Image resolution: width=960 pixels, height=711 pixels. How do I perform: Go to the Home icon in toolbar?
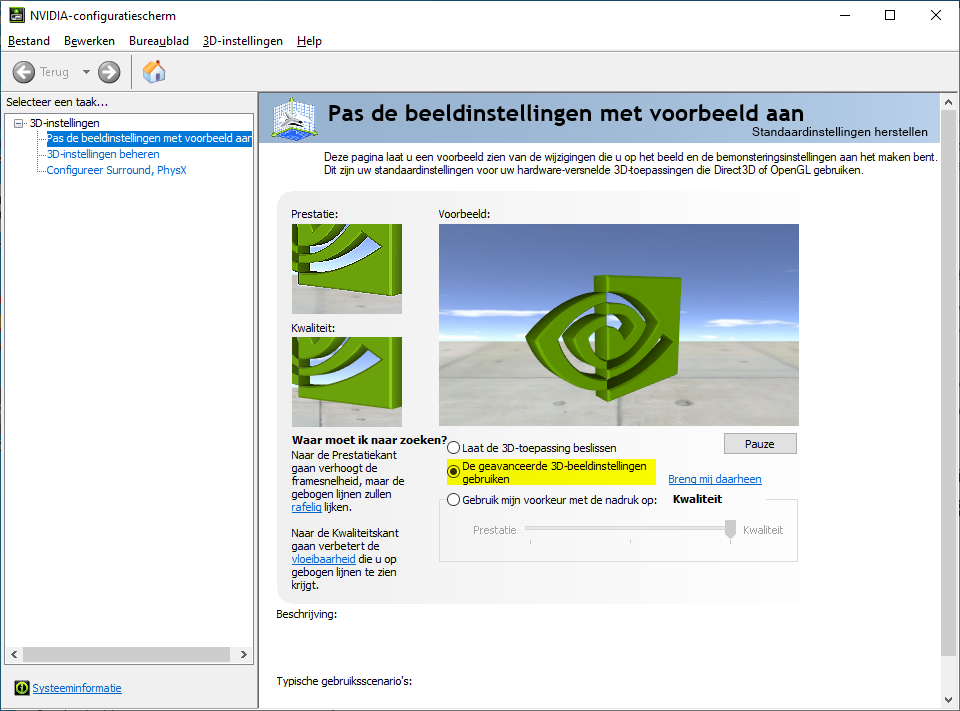[x=154, y=72]
